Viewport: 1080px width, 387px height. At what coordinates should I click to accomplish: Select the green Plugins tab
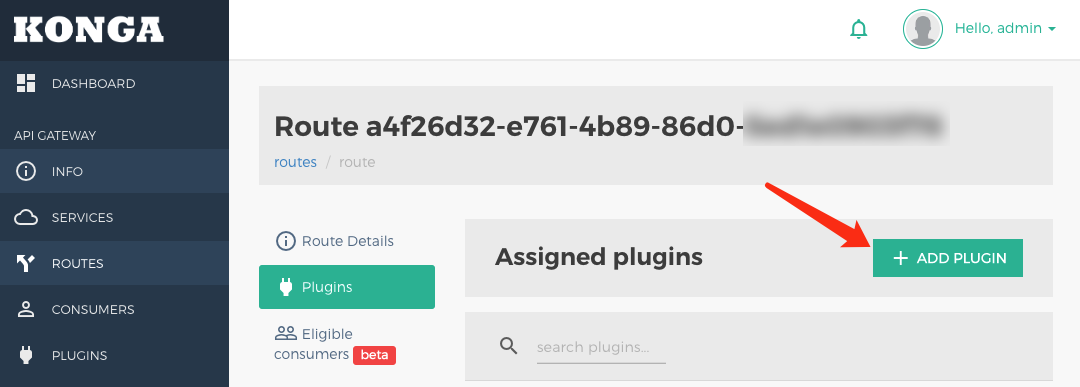(x=347, y=287)
